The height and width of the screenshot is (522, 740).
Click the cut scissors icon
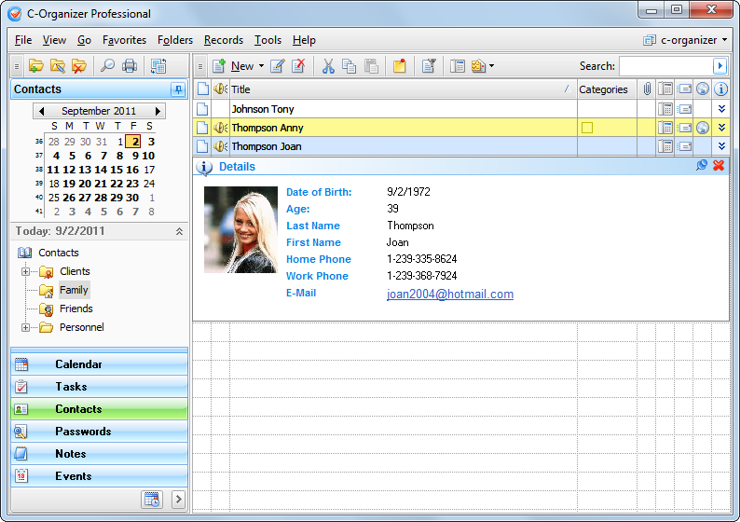coord(328,66)
